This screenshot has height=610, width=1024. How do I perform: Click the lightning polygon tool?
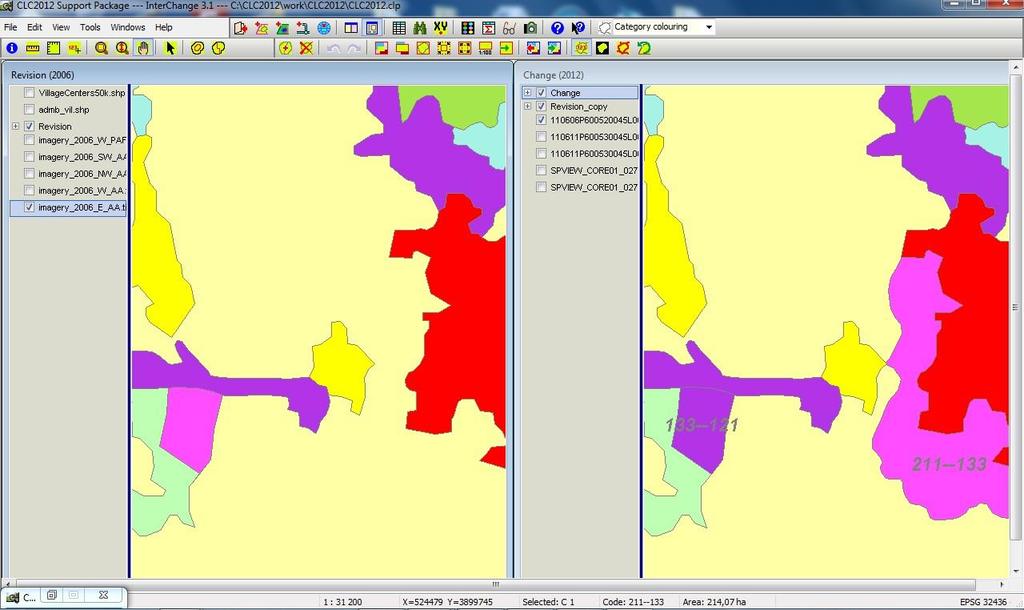coord(285,48)
